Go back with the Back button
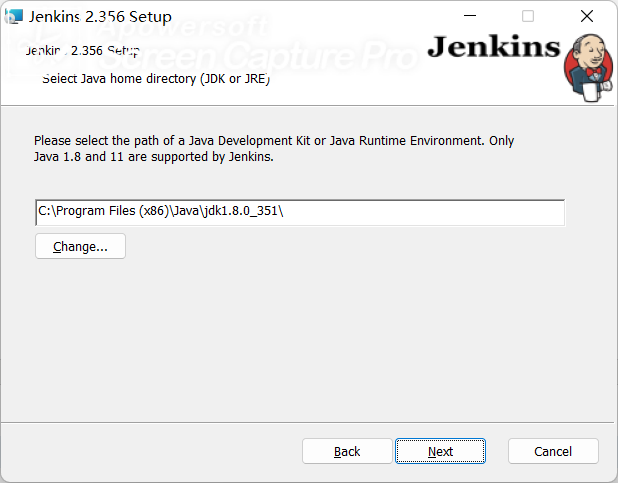Viewport: 618px width, 483px height. click(x=347, y=451)
